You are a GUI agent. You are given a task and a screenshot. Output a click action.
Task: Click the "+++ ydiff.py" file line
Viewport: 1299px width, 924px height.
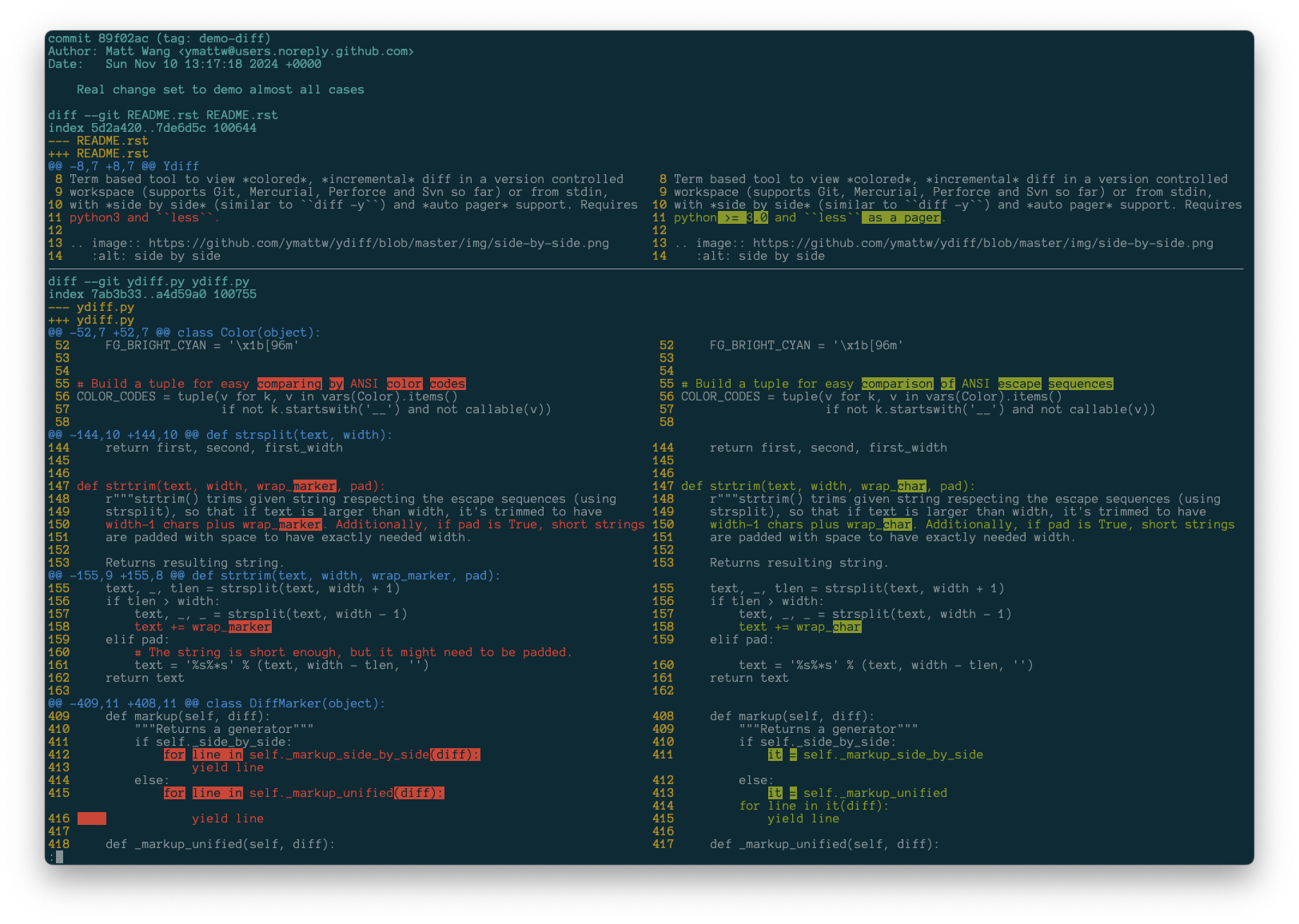[x=91, y=320]
